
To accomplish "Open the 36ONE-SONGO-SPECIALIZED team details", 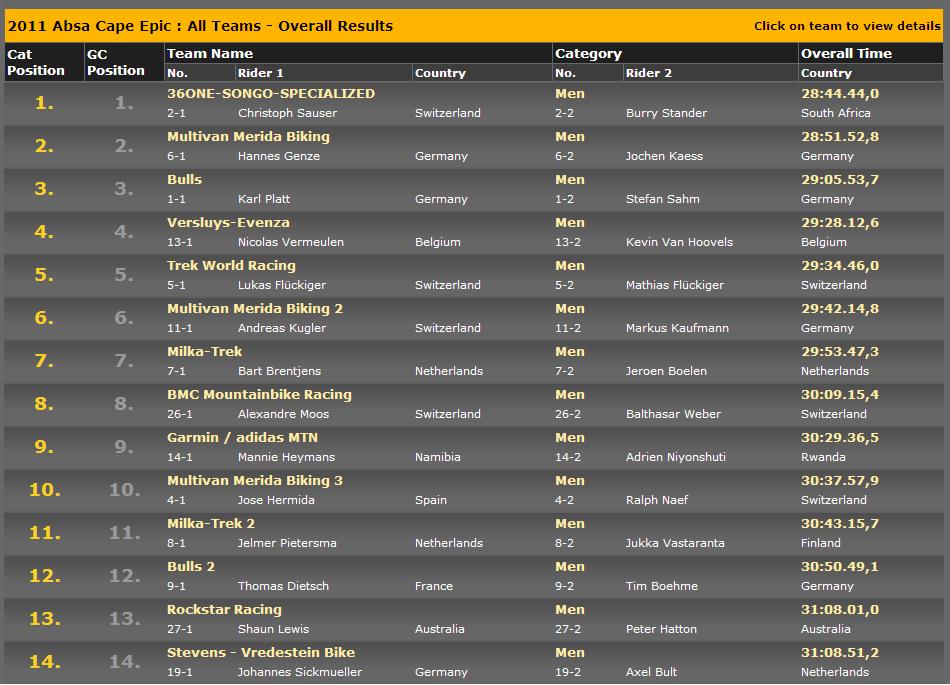I will [x=270, y=93].
